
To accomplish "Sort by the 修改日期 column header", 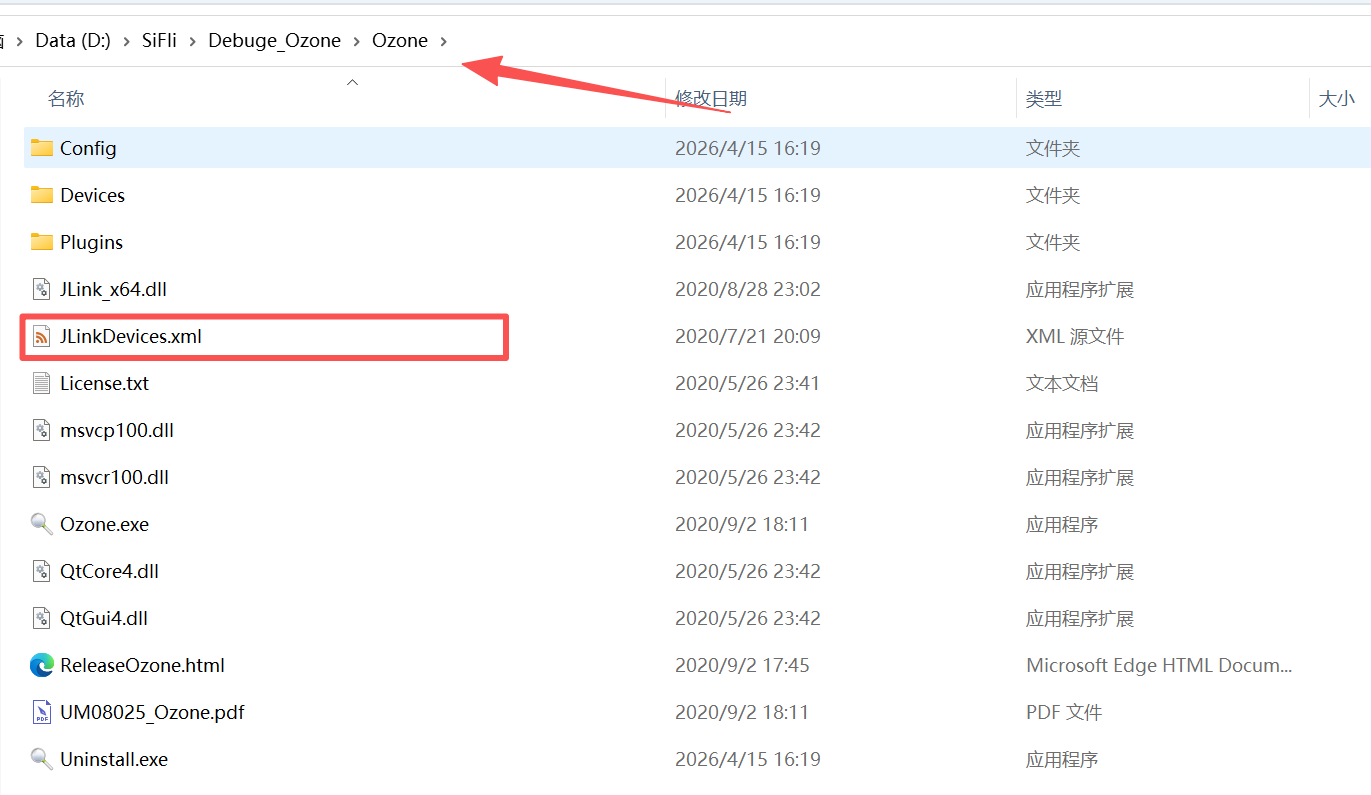I will coord(711,98).
